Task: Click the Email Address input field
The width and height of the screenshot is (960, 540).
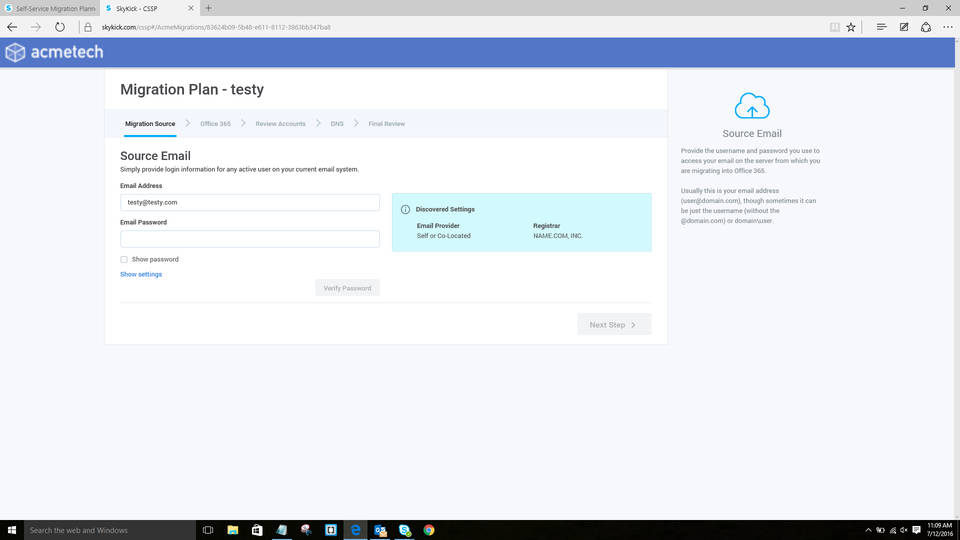Action: coord(250,202)
